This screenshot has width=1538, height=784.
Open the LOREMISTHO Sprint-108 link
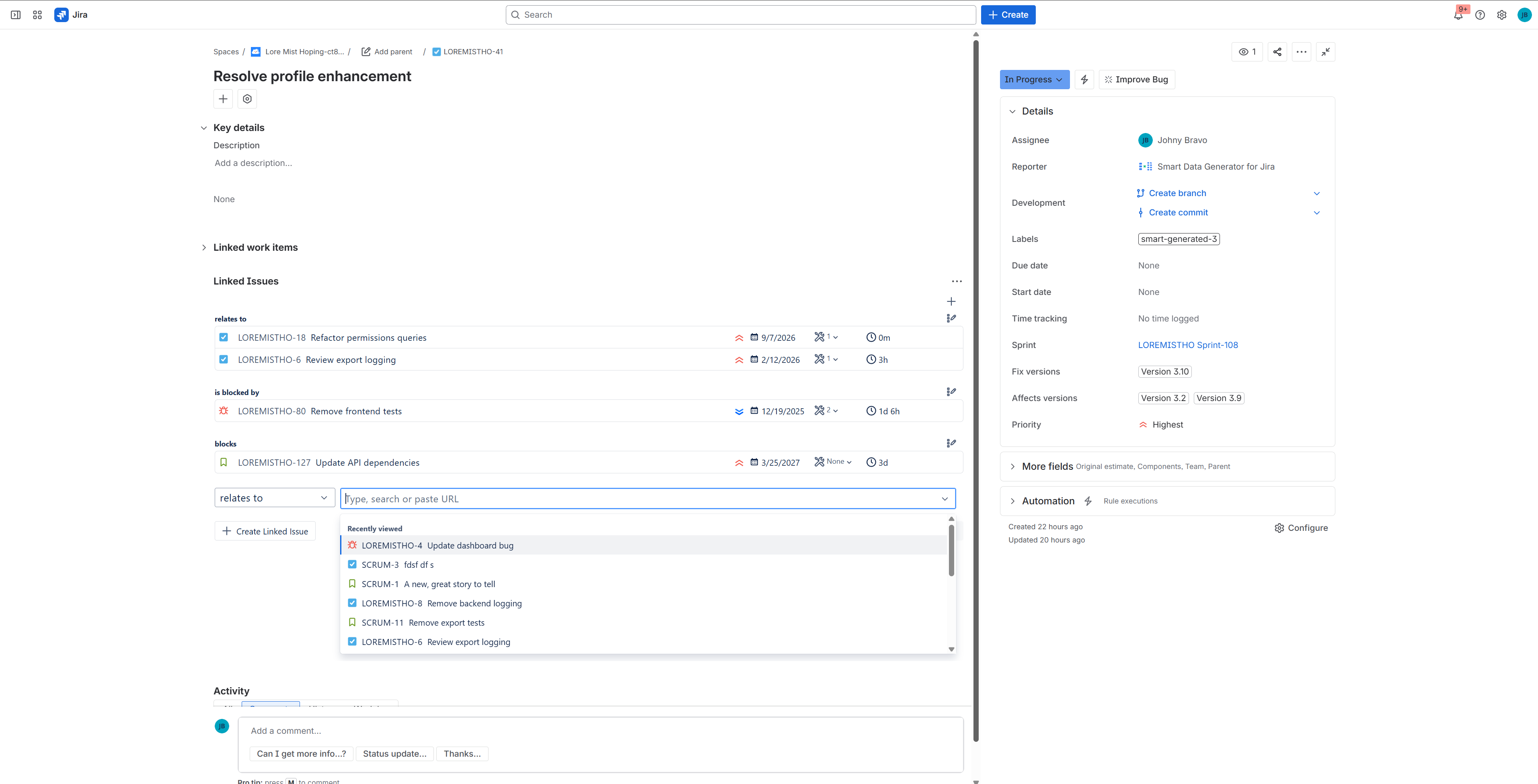tap(1187, 345)
